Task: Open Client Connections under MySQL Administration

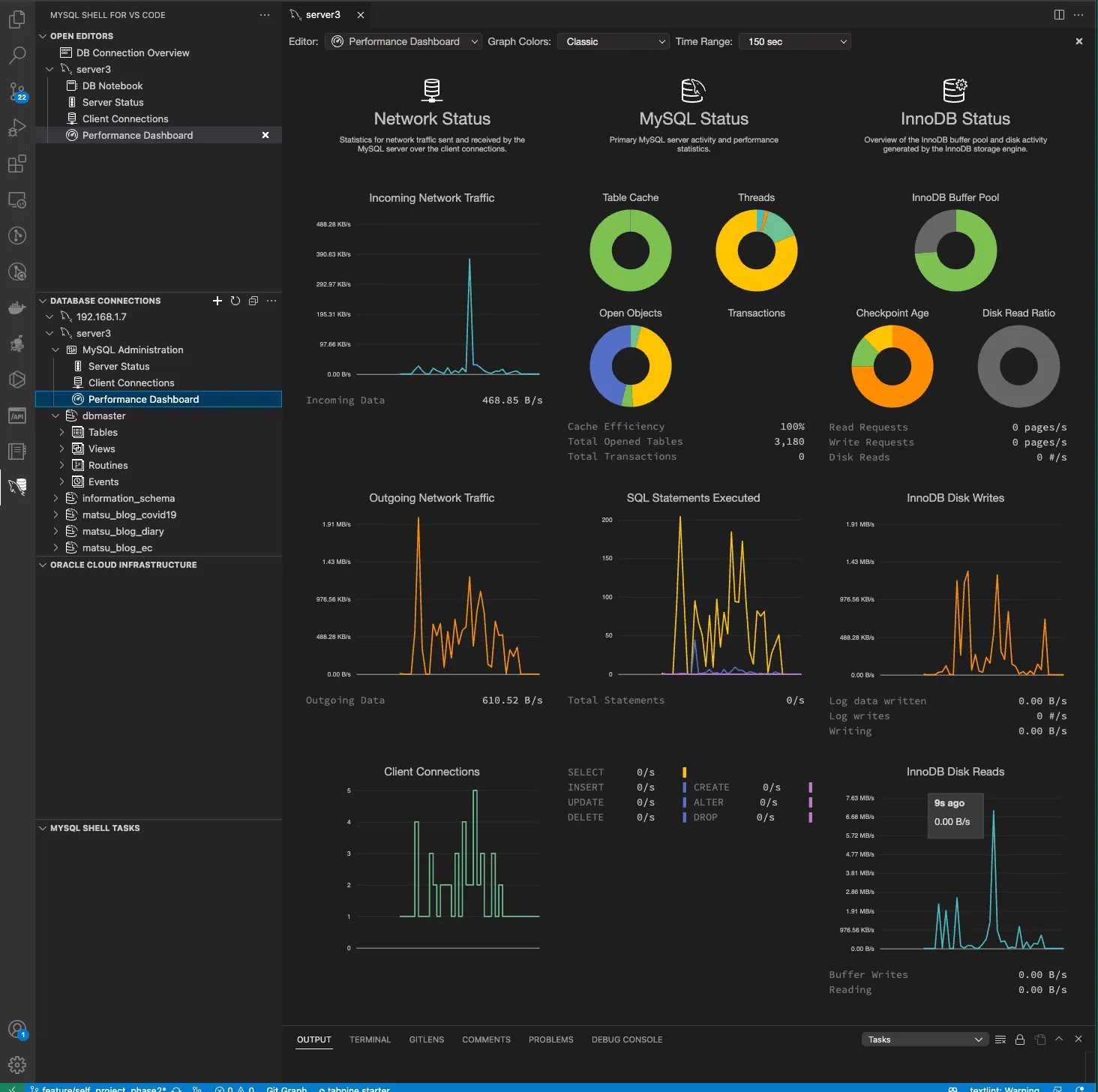Action: 131,383
